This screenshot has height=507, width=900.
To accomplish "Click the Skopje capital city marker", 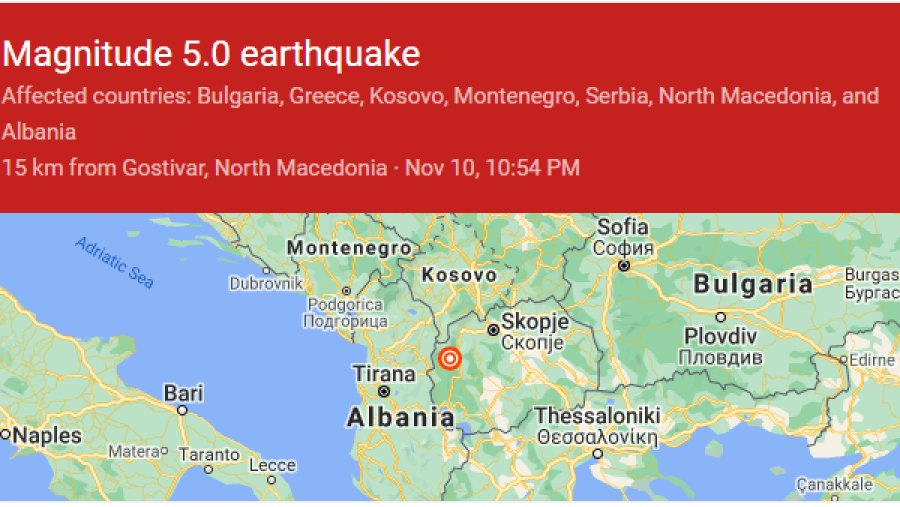I will (x=493, y=330).
